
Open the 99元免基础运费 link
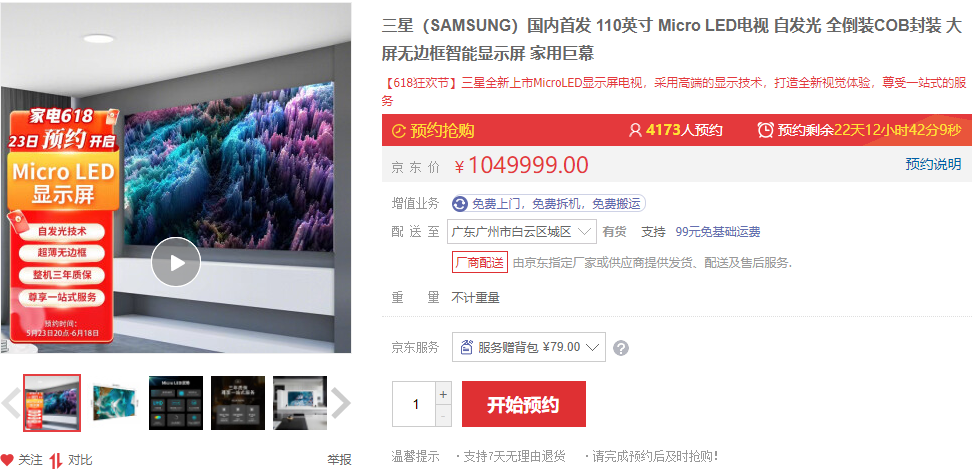pos(718,232)
